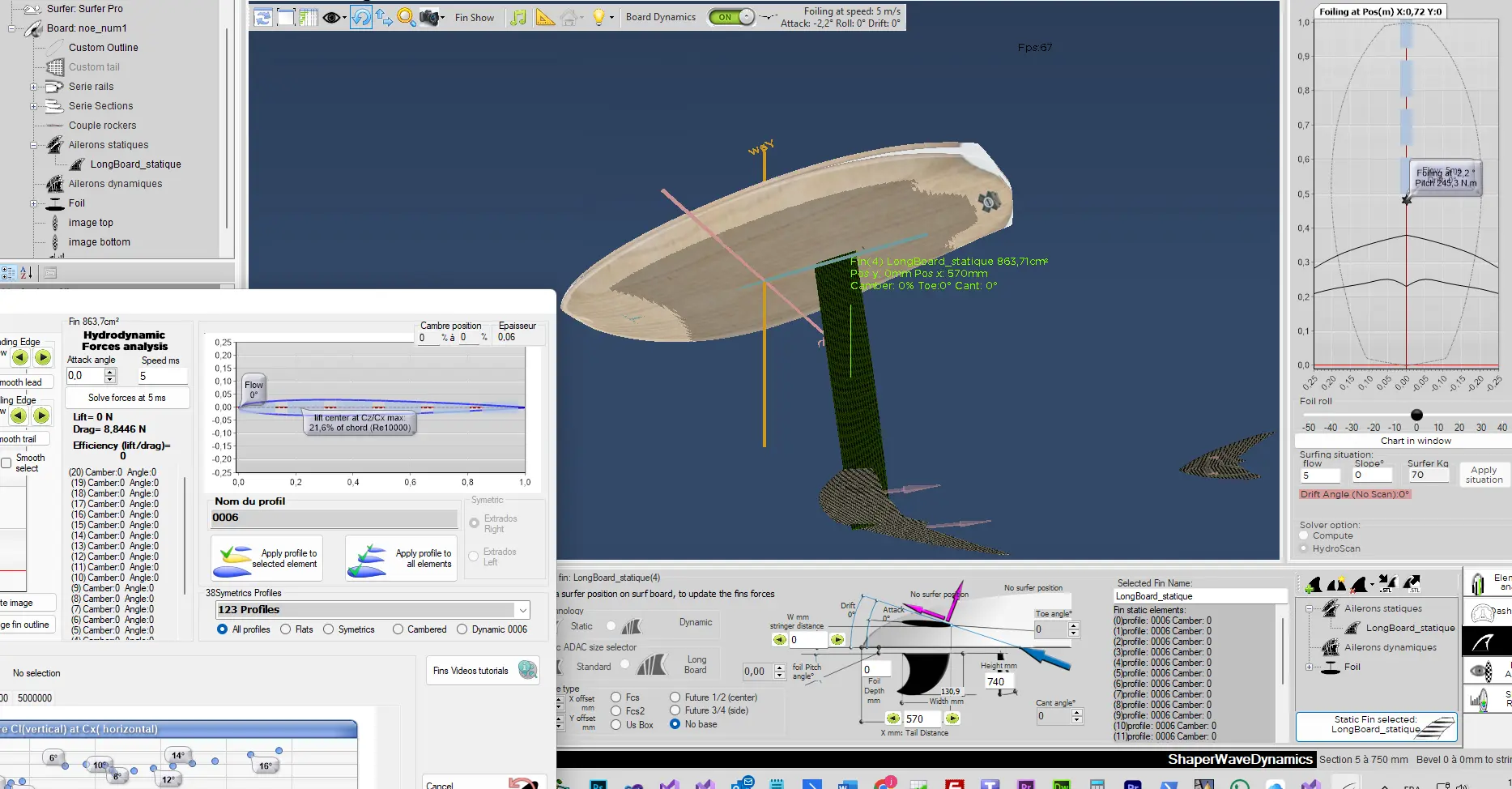Click the Speed ms input field
Viewport: 1512px width, 789px height.
(162, 376)
